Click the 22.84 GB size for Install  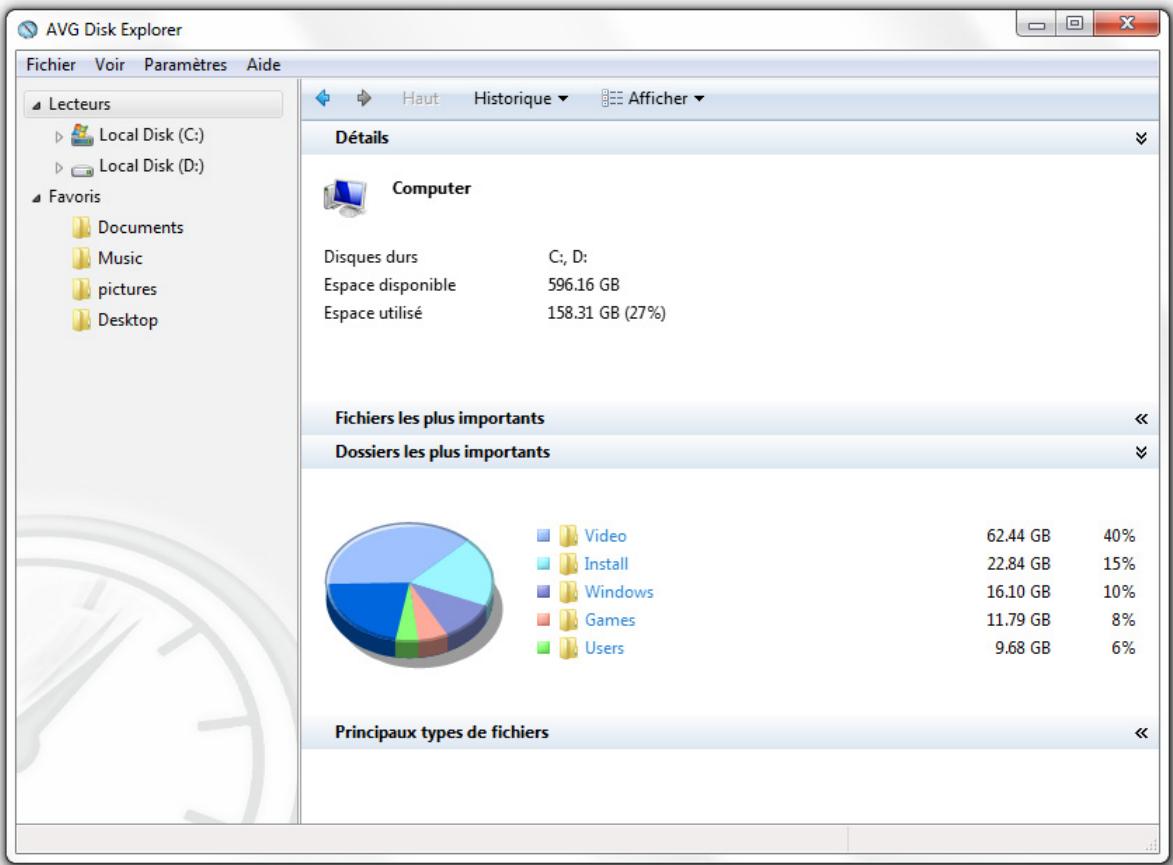tap(1018, 563)
